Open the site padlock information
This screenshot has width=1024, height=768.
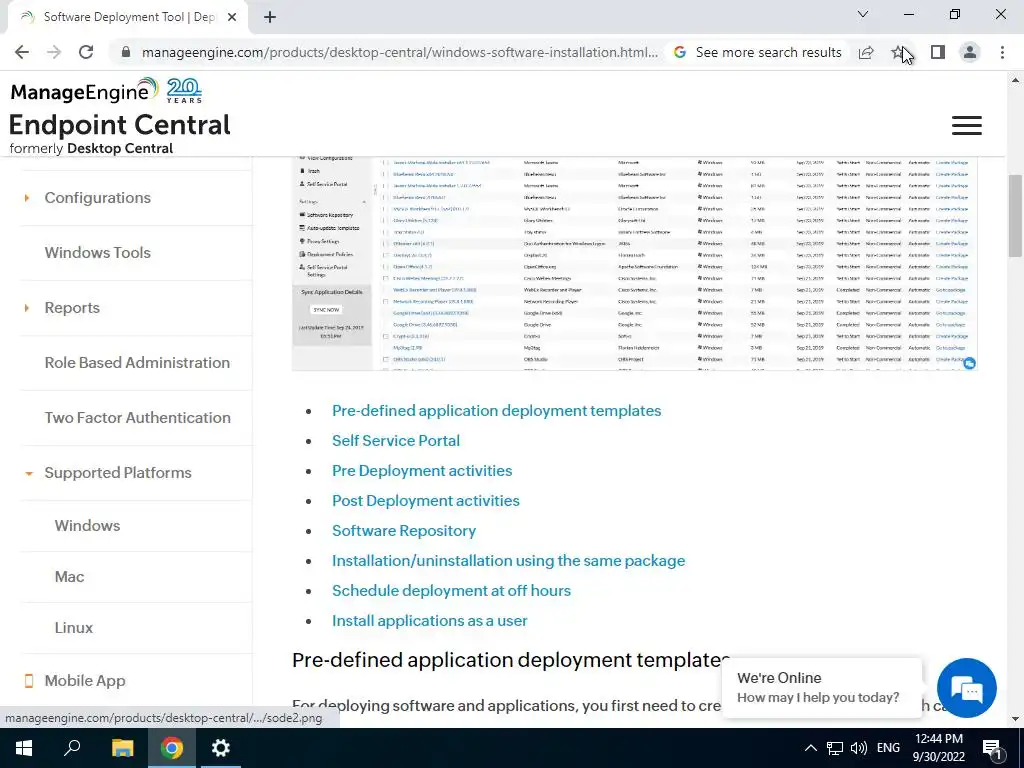pyautogui.click(x=126, y=52)
